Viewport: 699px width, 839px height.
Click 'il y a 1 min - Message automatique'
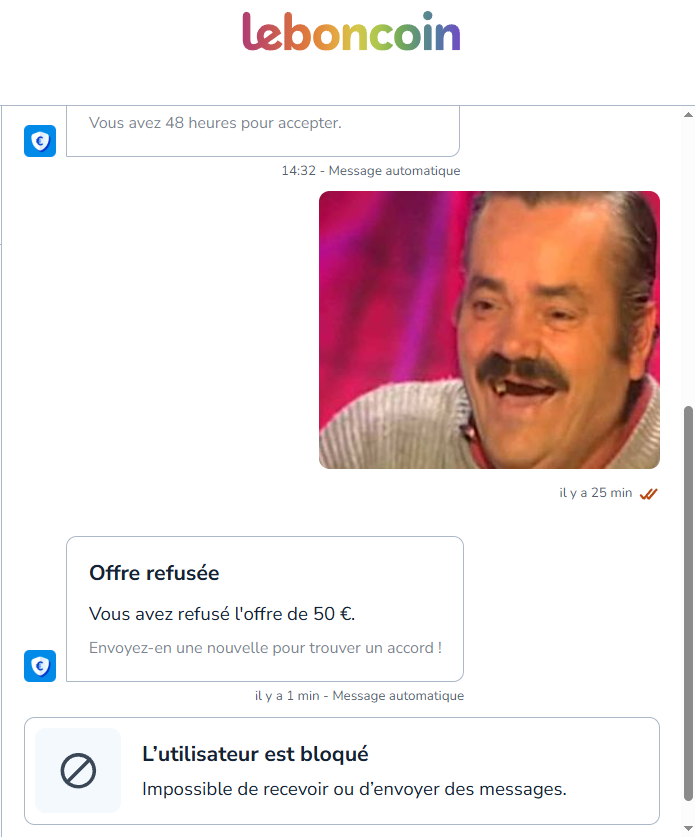pyautogui.click(x=360, y=696)
